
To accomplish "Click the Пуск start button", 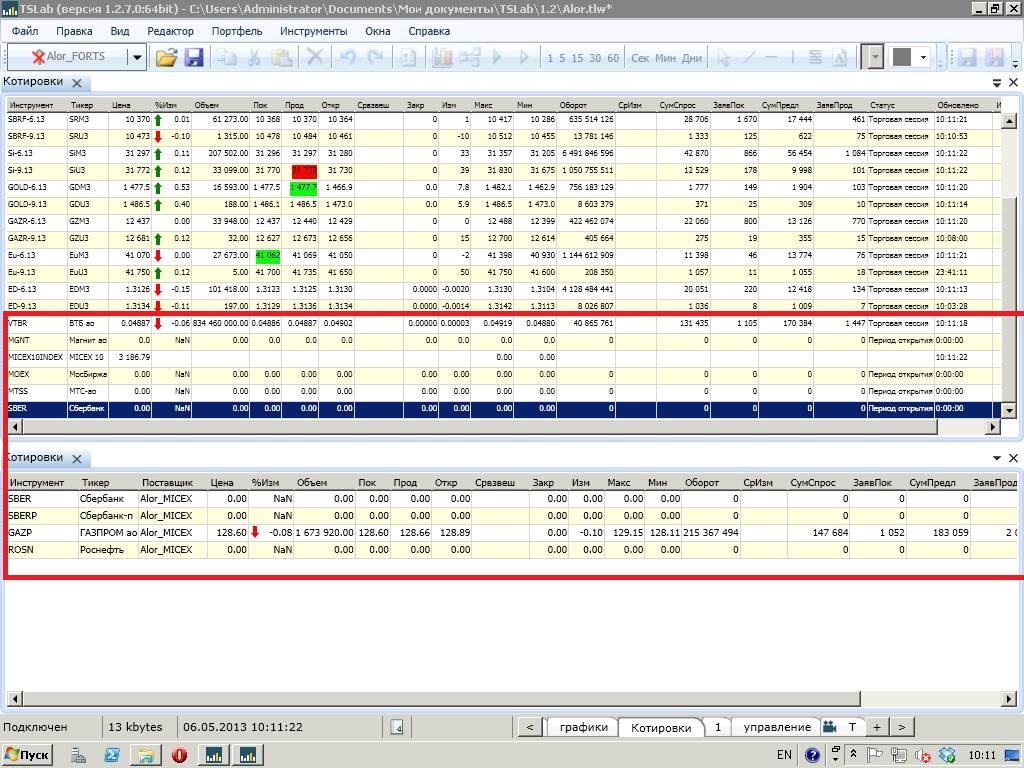I will [x=28, y=754].
